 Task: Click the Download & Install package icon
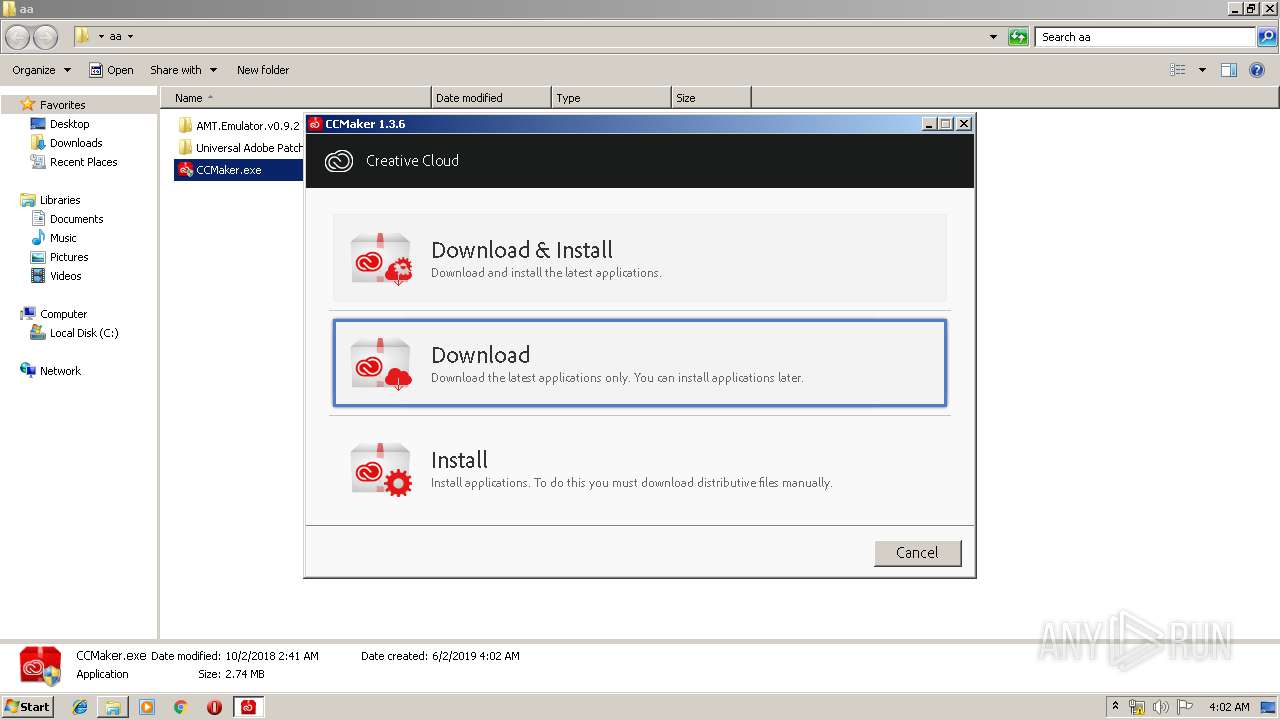(381, 259)
